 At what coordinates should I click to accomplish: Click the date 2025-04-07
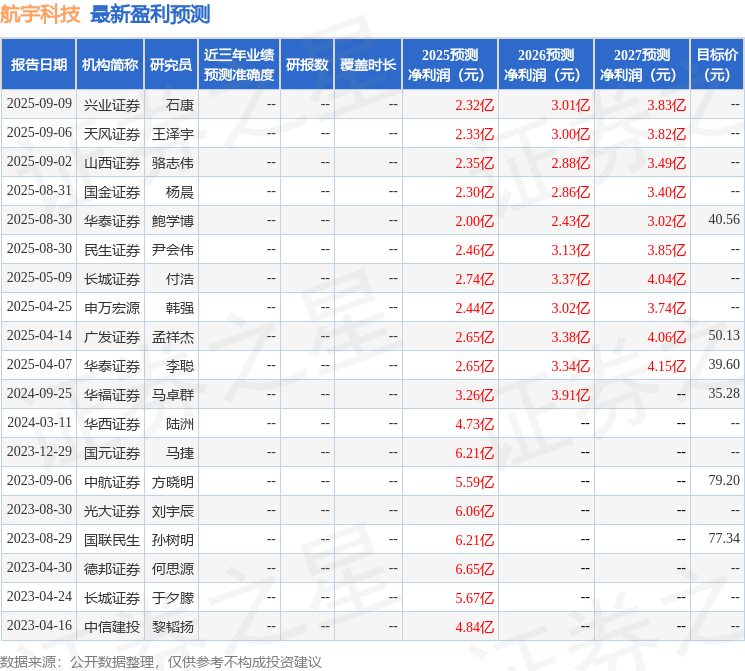(x=39, y=364)
